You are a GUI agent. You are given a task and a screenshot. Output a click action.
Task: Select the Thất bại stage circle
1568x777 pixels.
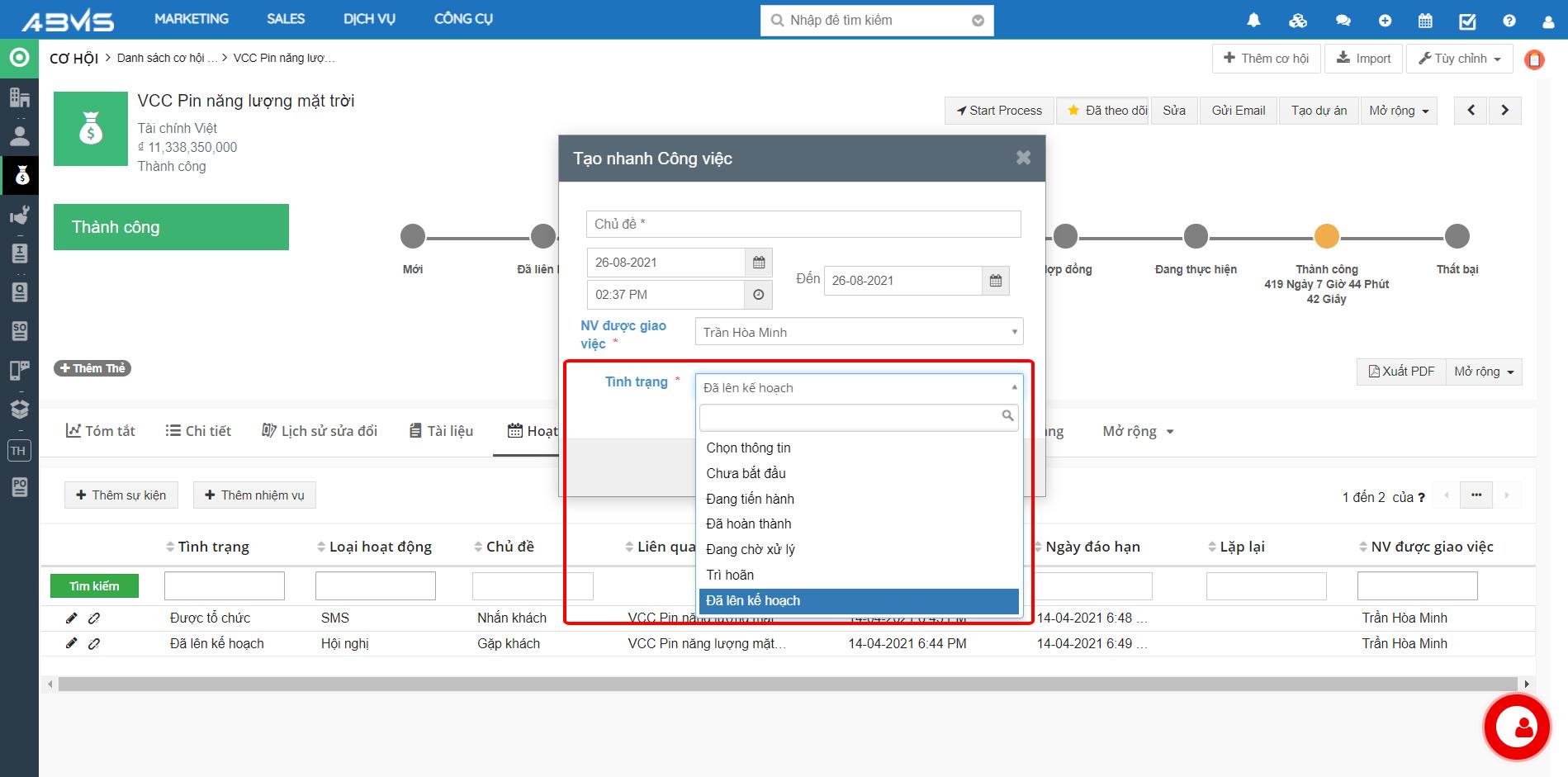pos(1457,237)
